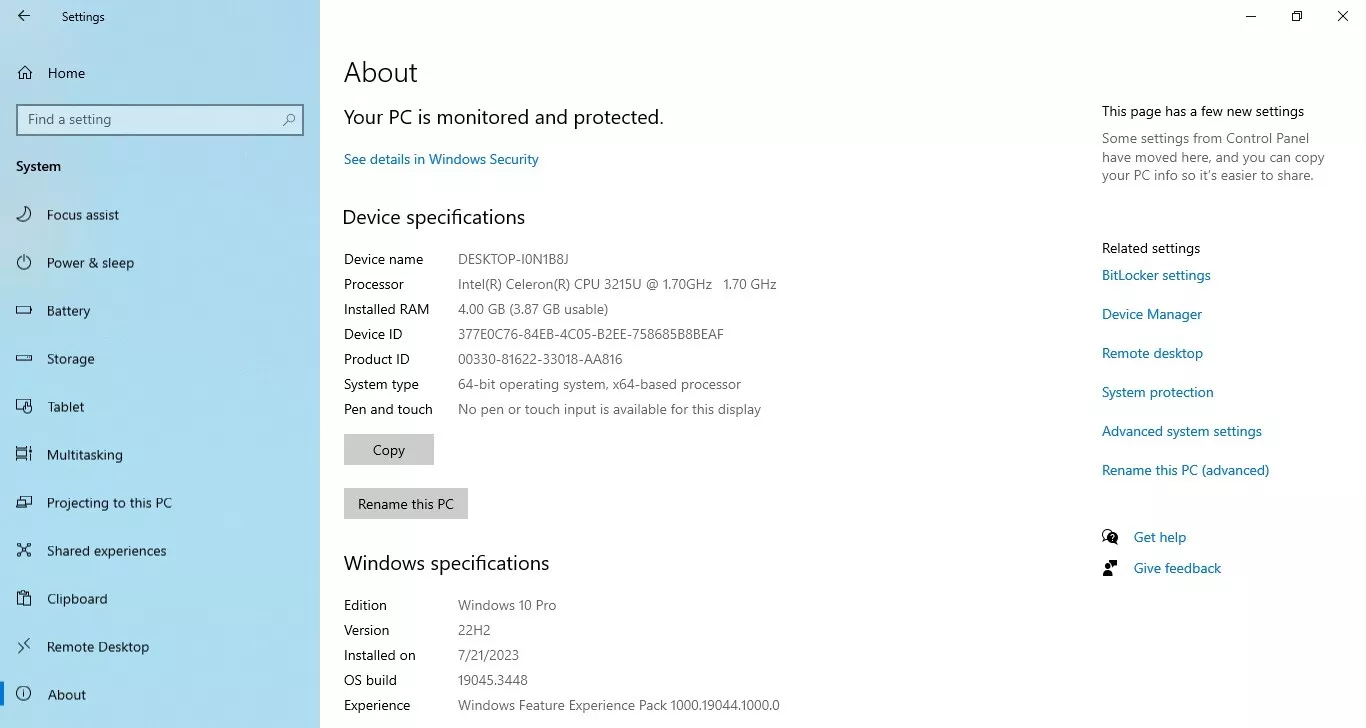
Task: Click the 4.00 GB installed RAM value
Action: pyautogui.click(x=533, y=309)
